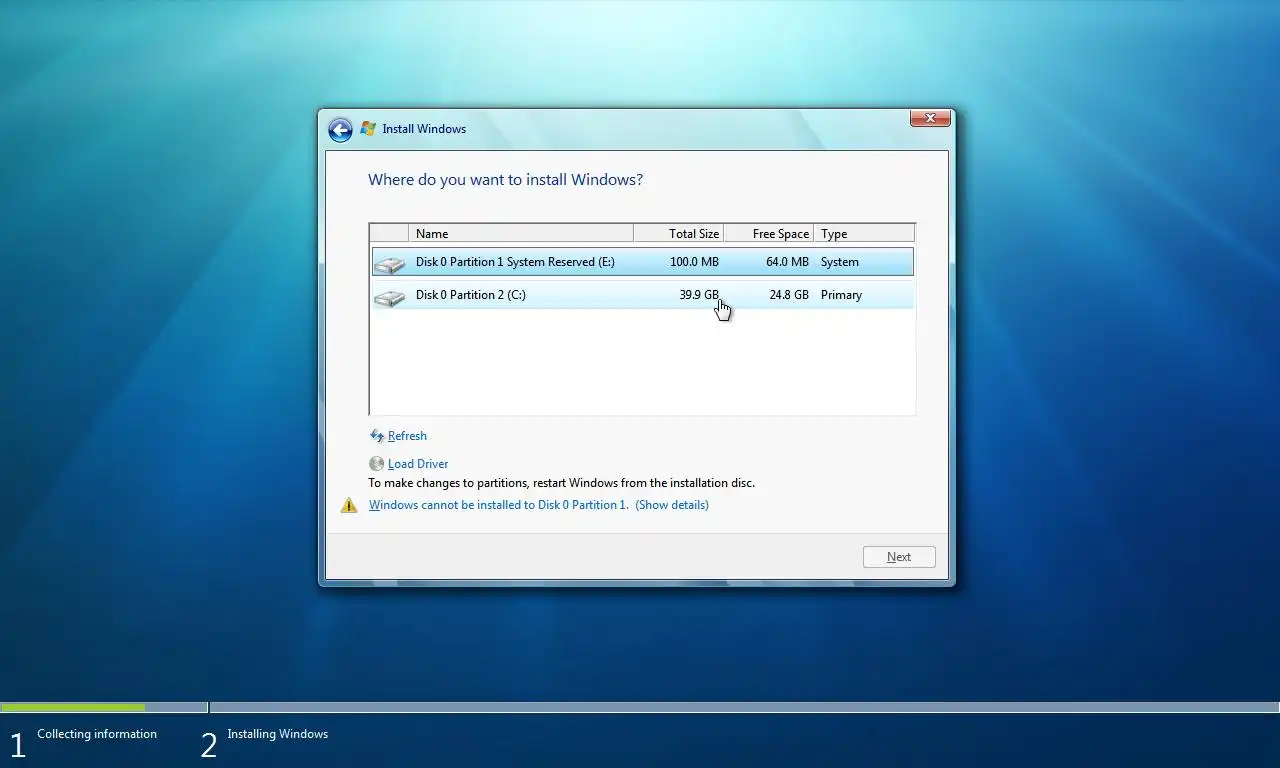Viewport: 1280px width, 768px height.
Task: Select Disk 0 Partition 2 (C:)
Action: [642, 295]
